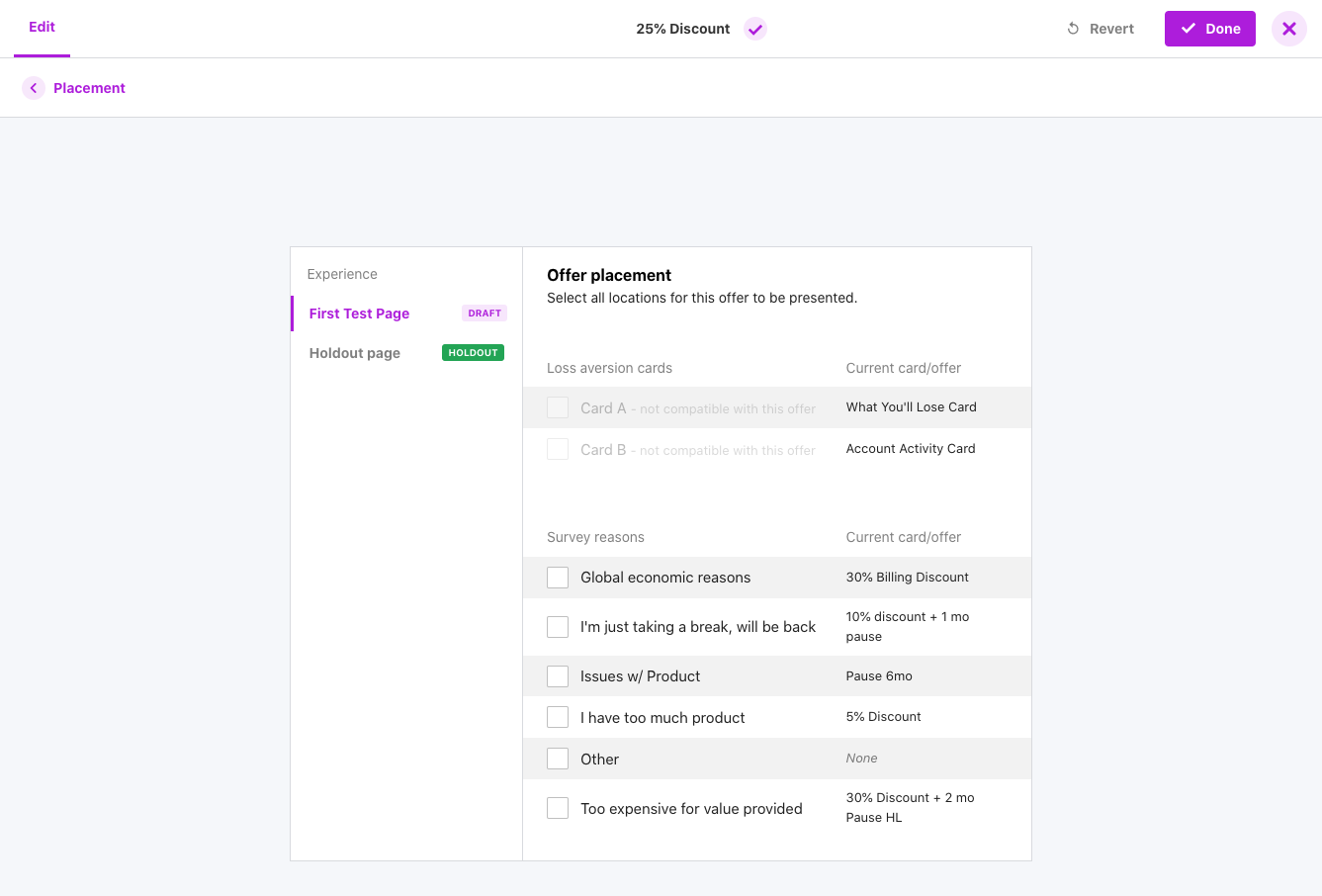Click the Placement breadcrumb link
This screenshot has width=1322, height=896.
point(89,88)
